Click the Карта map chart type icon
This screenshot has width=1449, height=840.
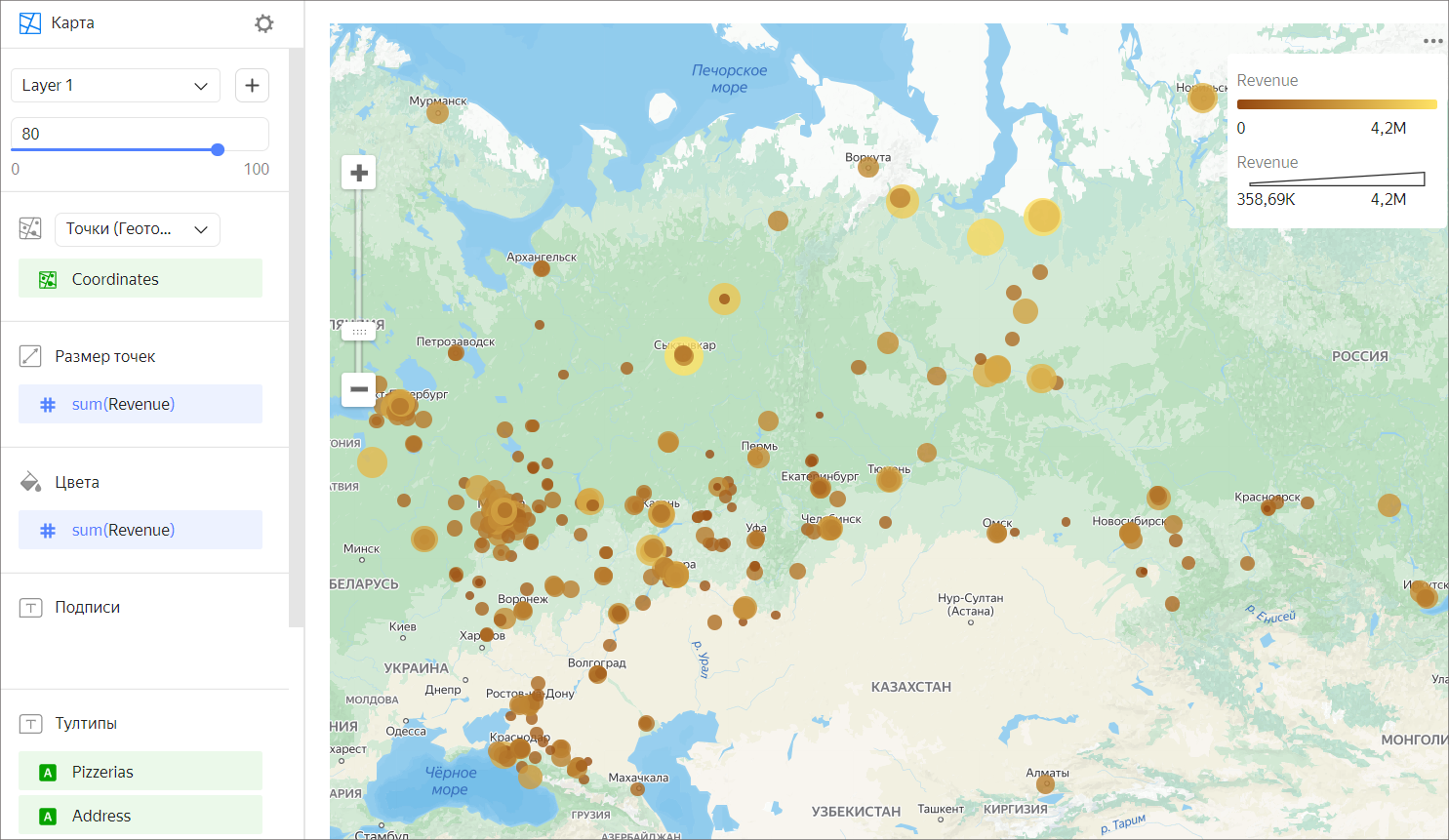(30, 23)
